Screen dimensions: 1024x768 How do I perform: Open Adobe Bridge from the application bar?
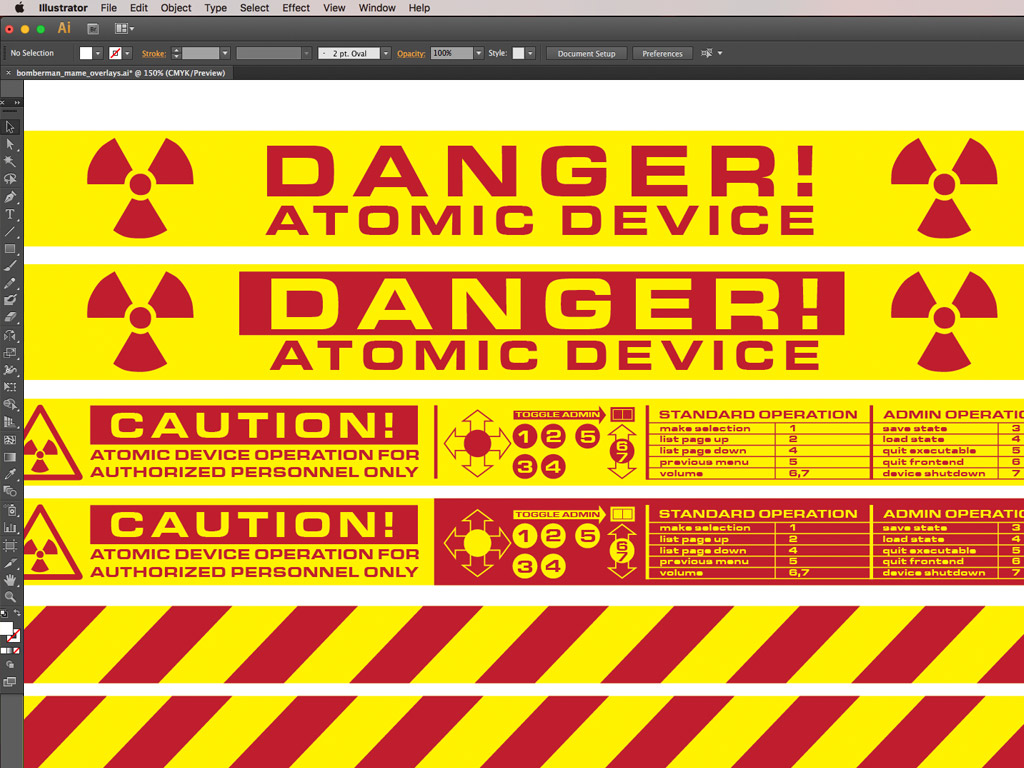click(93, 29)
